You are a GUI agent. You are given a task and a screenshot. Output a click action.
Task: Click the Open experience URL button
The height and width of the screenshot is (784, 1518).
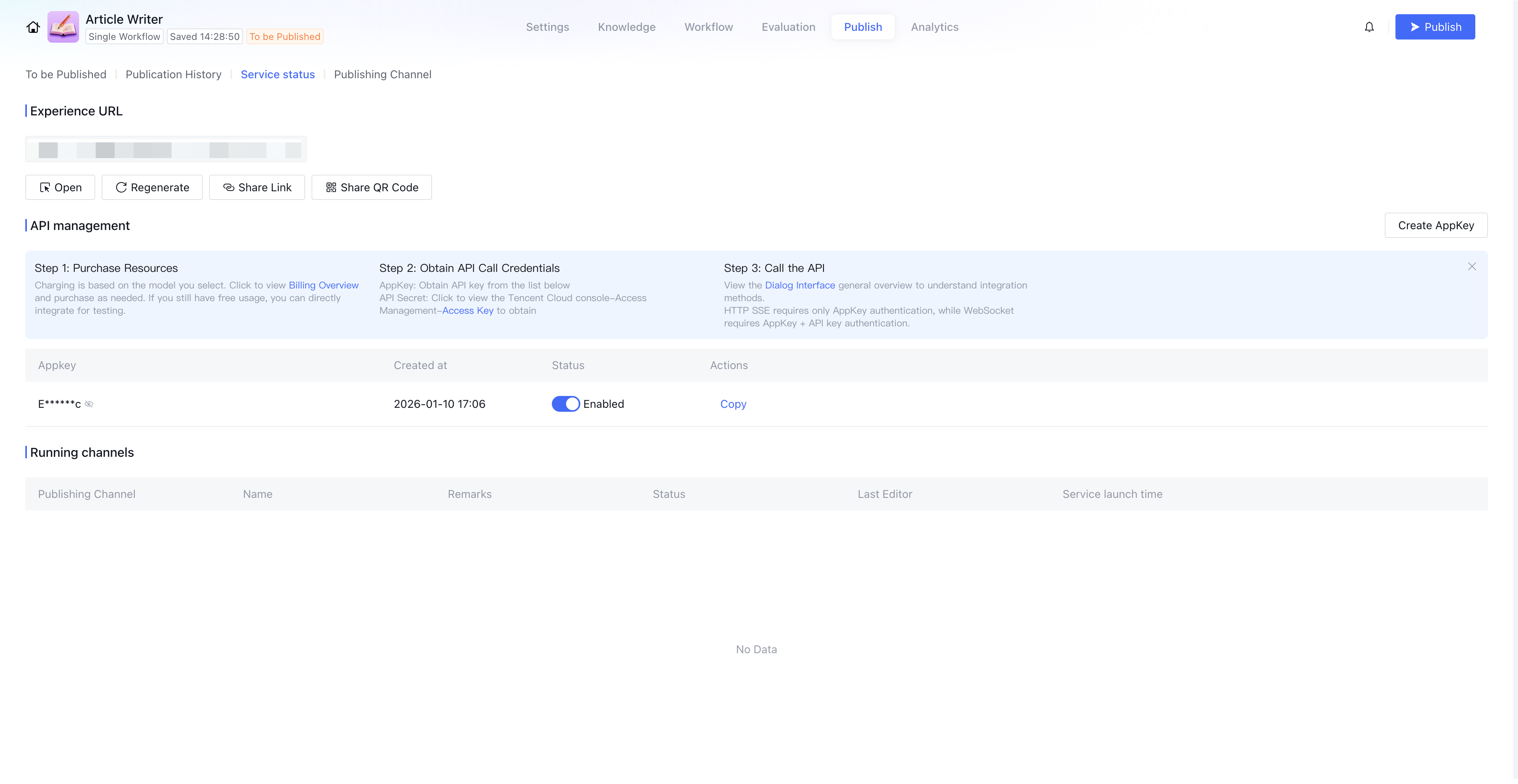(x=60, y=187)
